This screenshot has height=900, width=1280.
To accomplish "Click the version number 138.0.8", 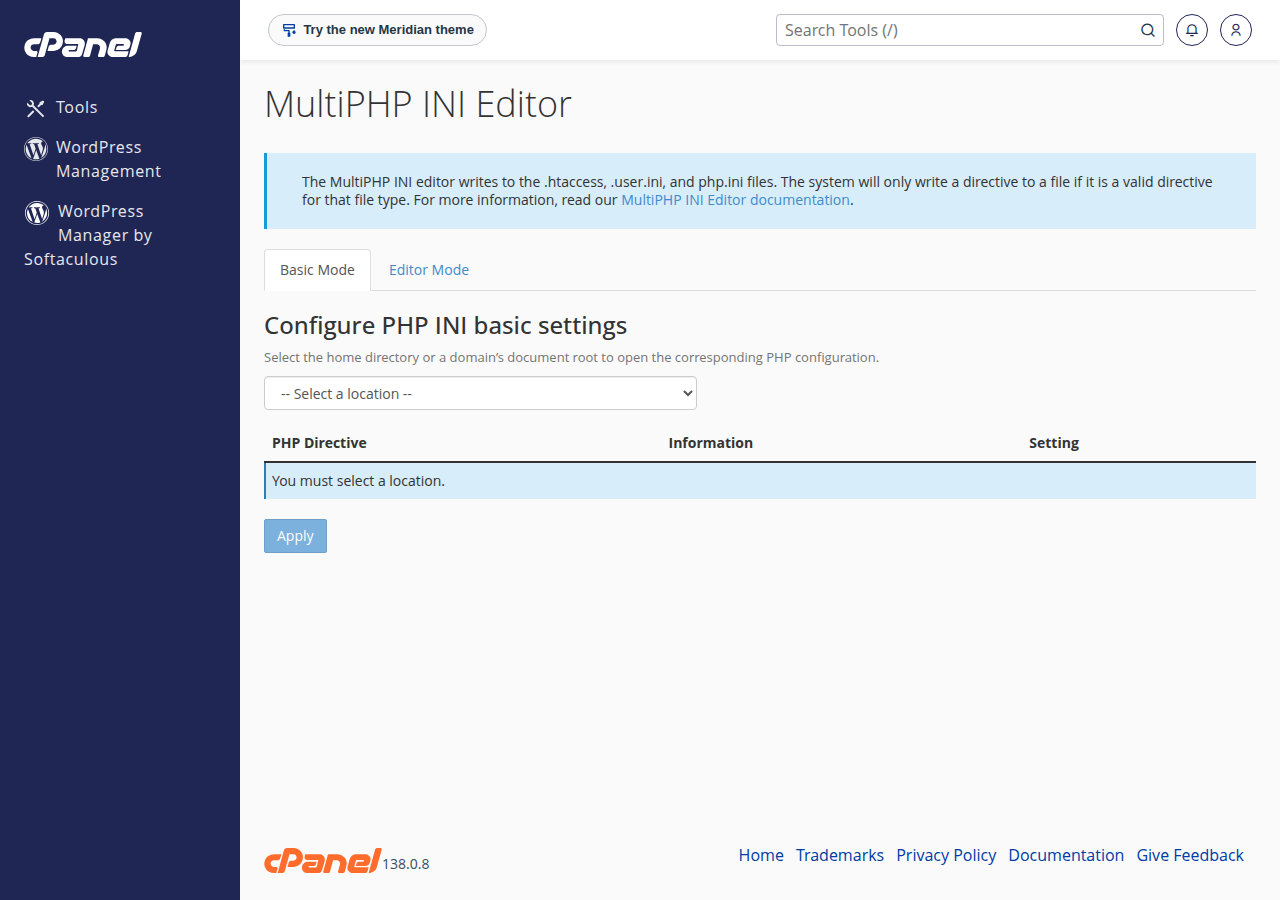I will pos(406,864).
